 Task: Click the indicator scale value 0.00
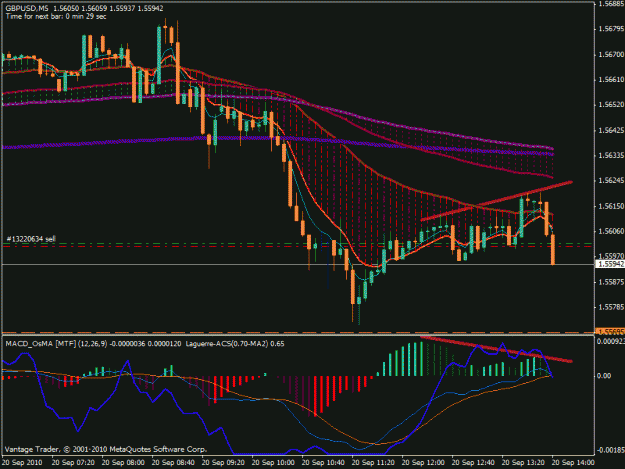(604, 376)
